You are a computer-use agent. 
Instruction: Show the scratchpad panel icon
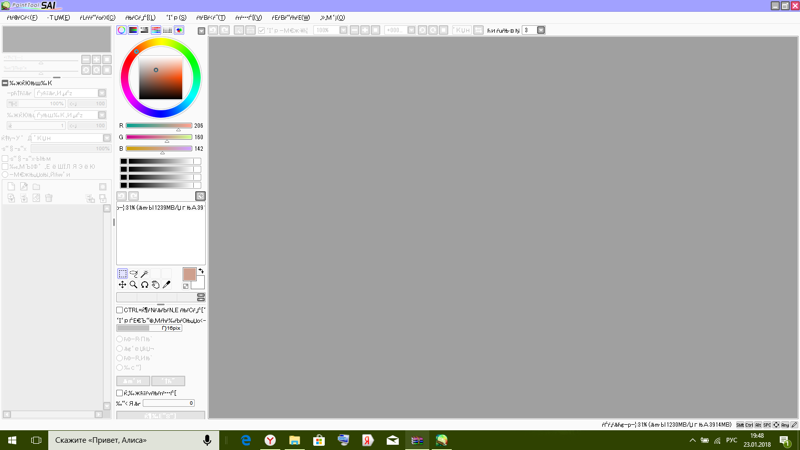click(x=179, y=30)
